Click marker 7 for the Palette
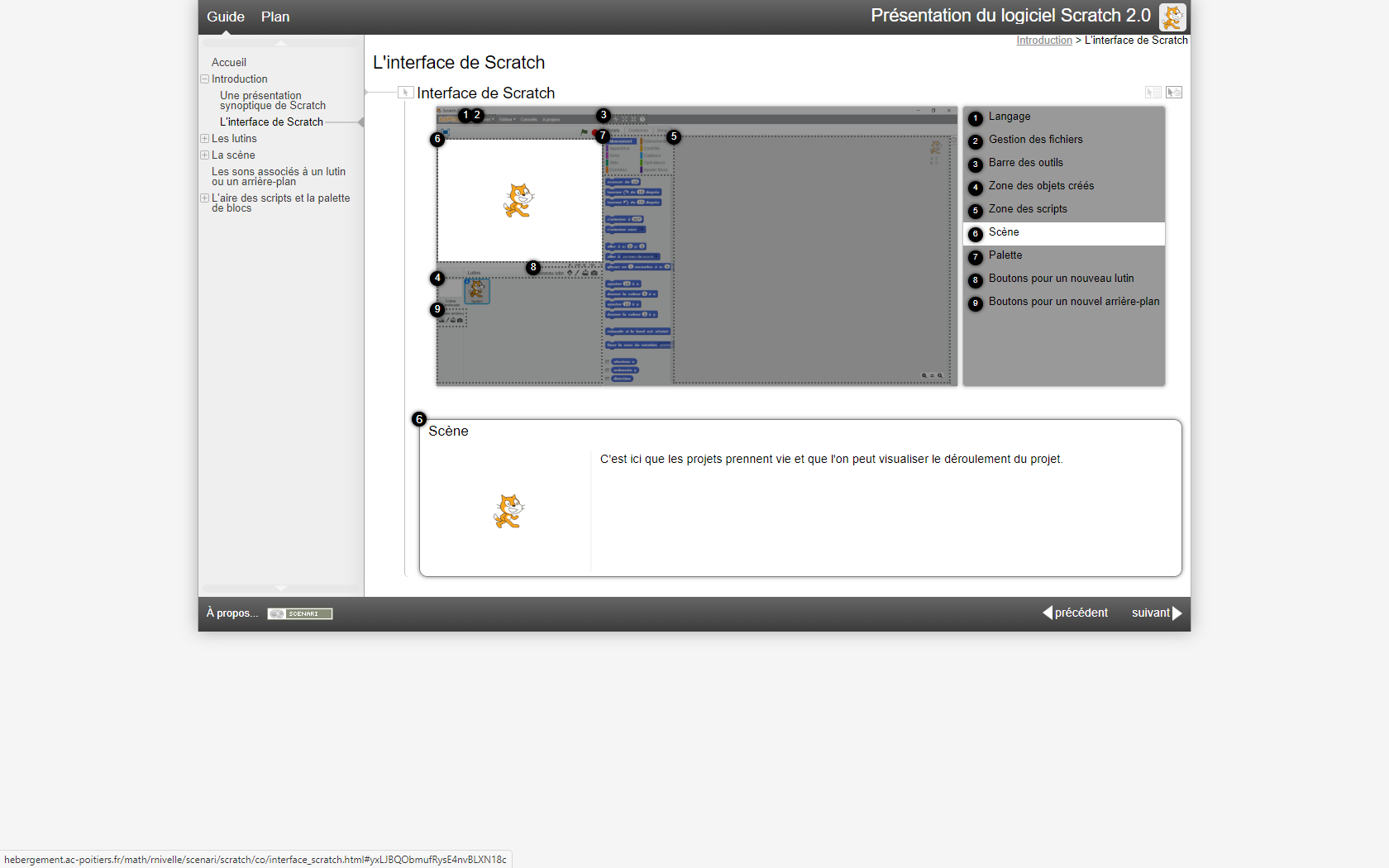Image resolution: width=1389 pixels, height=868 pixels. click(603, 136)
